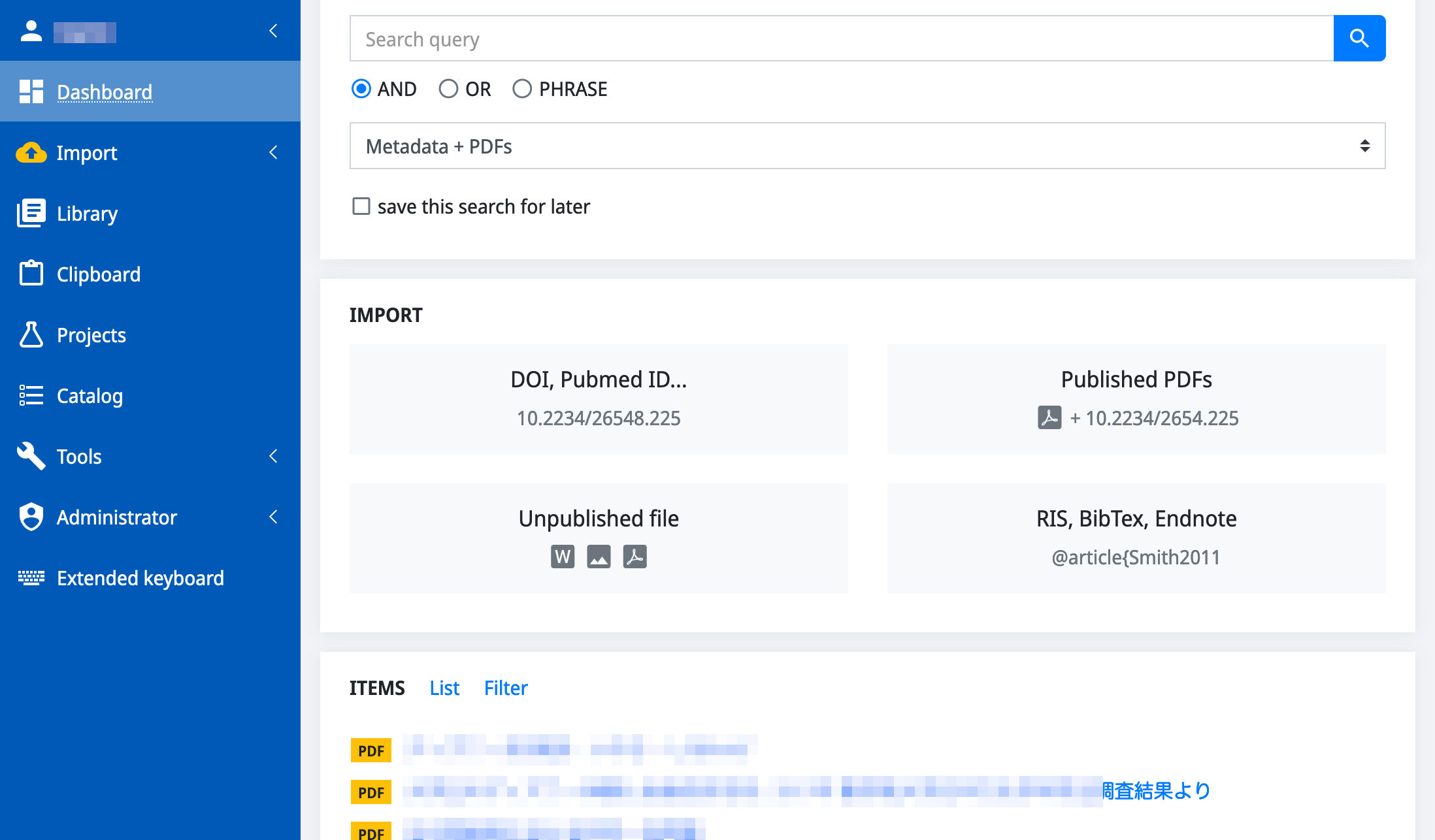1435x840 pixels.
Task: Open the List link beside ITEMS
Action: pos(444,688)
